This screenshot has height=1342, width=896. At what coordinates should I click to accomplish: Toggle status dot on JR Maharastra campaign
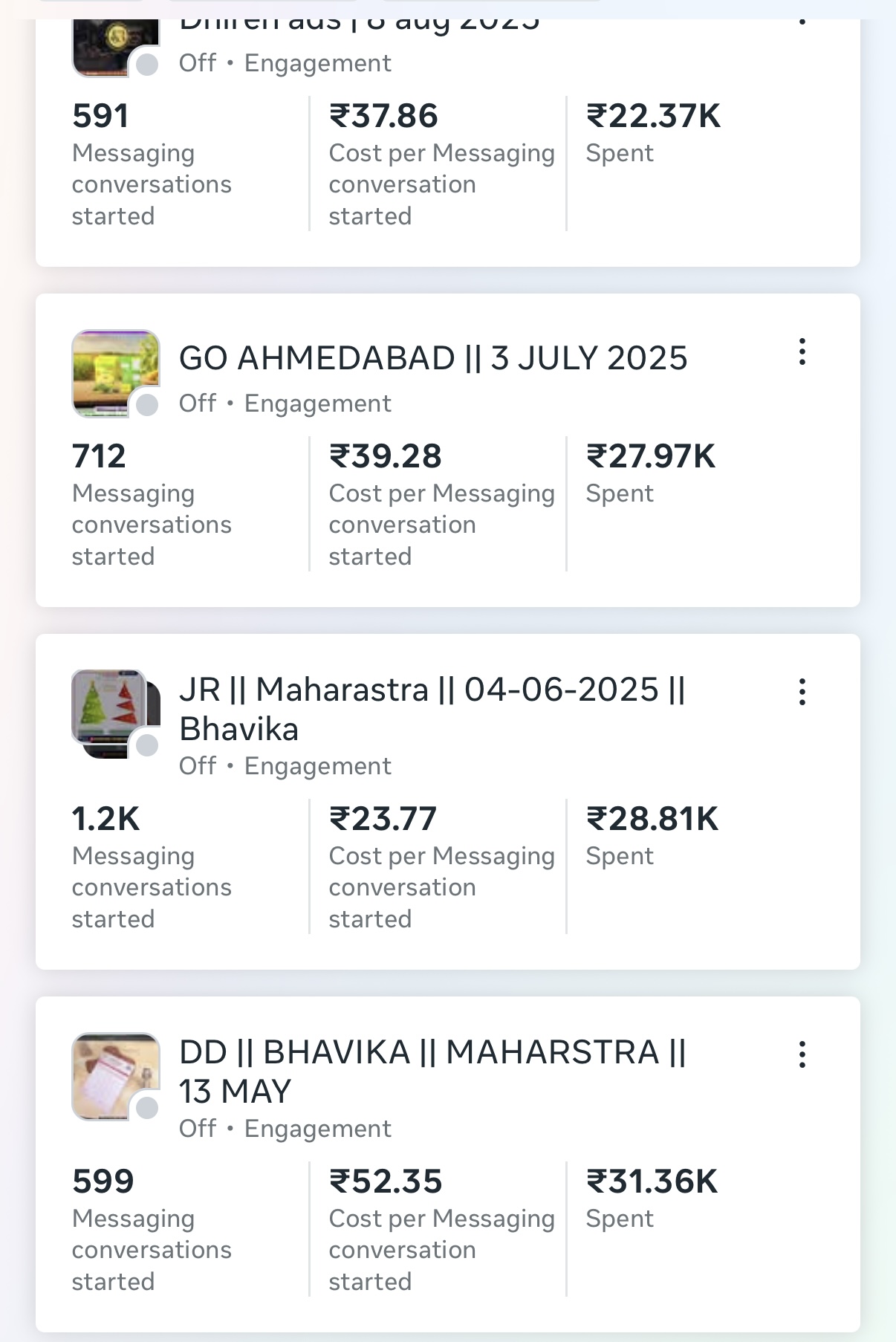(x=147, y=745)
